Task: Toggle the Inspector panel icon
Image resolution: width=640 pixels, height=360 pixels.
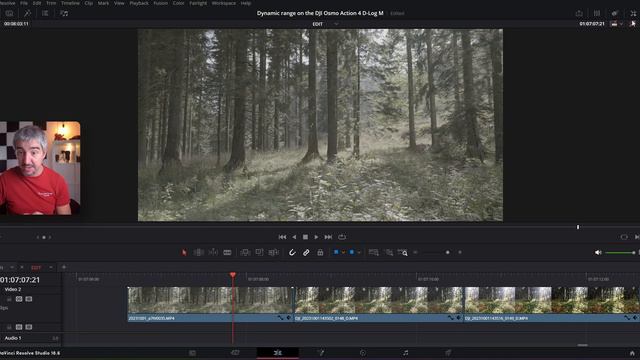Action: (633, 13)
